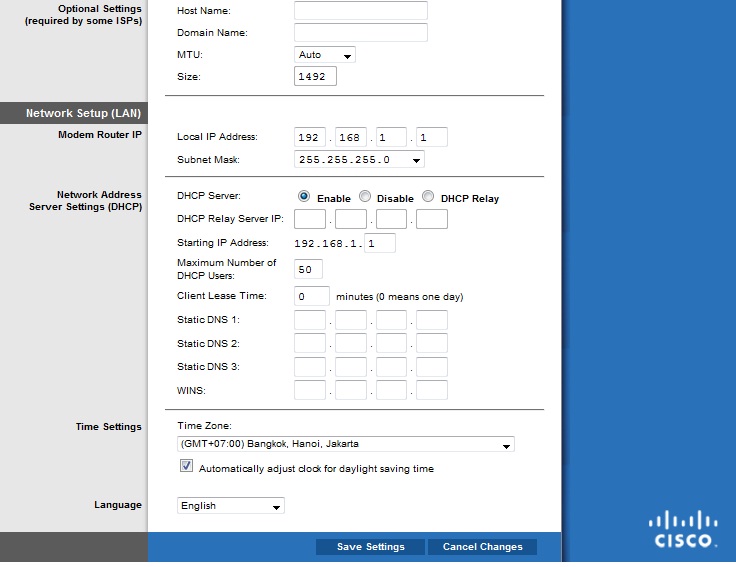
Task: Click the Cisco logo
Action: click(x=683, y=529)
